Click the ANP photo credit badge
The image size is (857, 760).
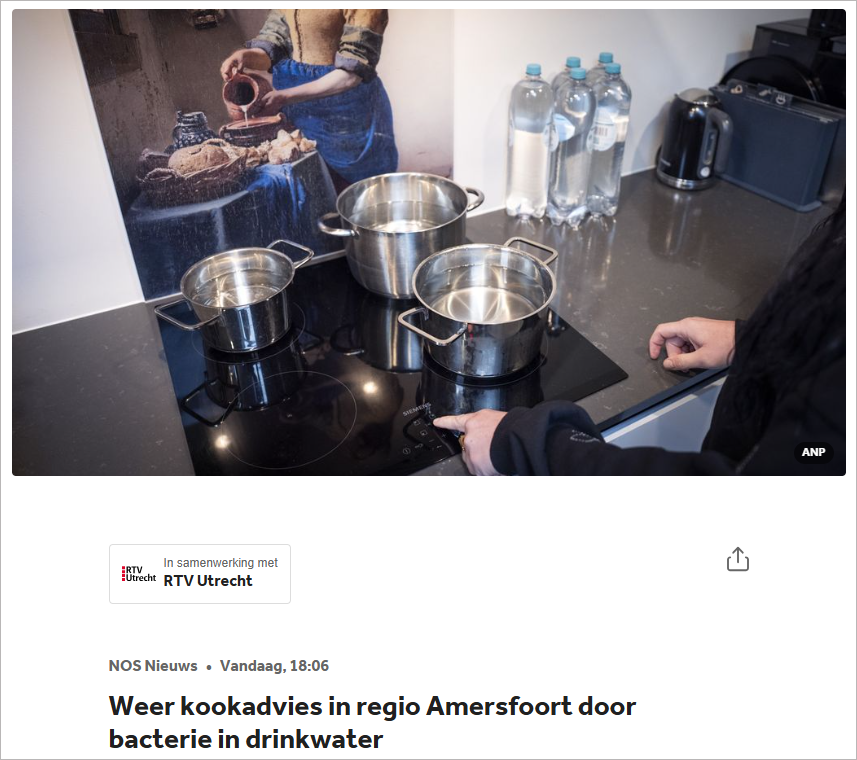coord(813,452)
